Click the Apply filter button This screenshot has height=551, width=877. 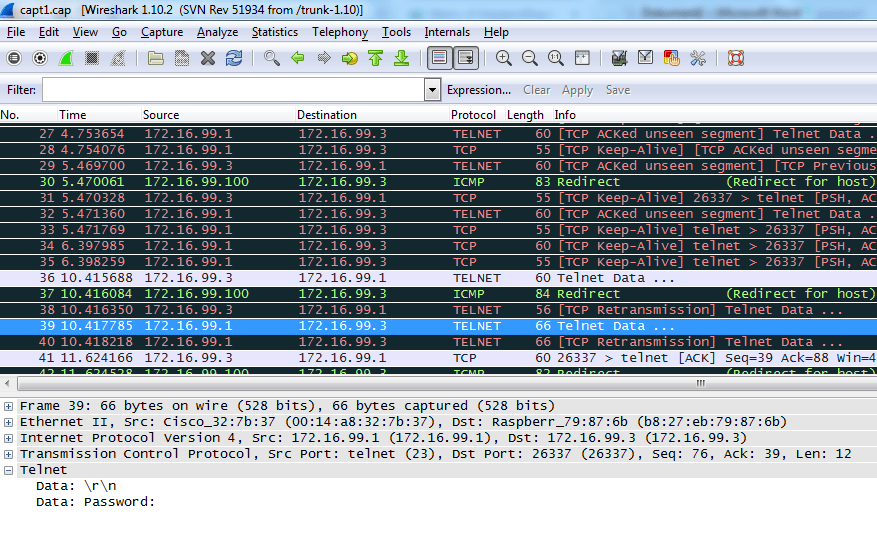[x=577, y=90]
